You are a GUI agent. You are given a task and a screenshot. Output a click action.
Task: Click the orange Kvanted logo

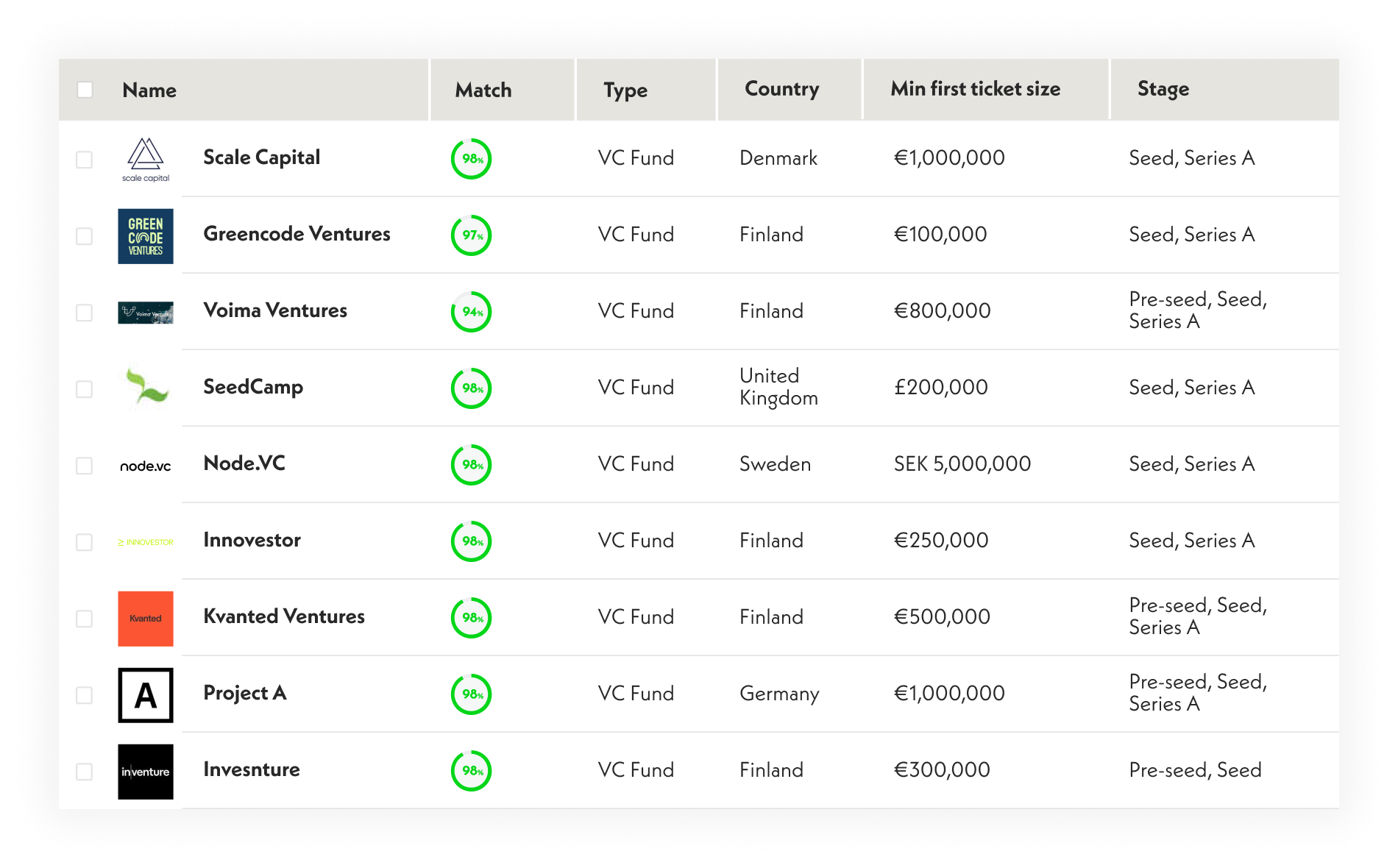pos(146,619)
